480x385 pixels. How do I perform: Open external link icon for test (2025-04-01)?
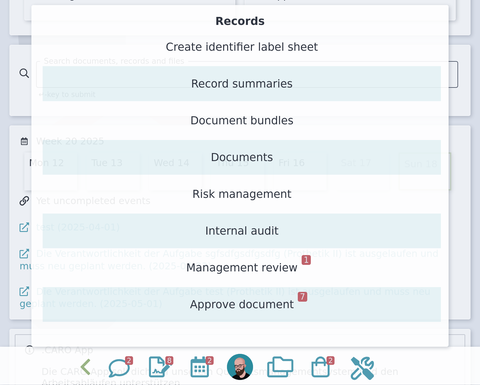(24, 227)
